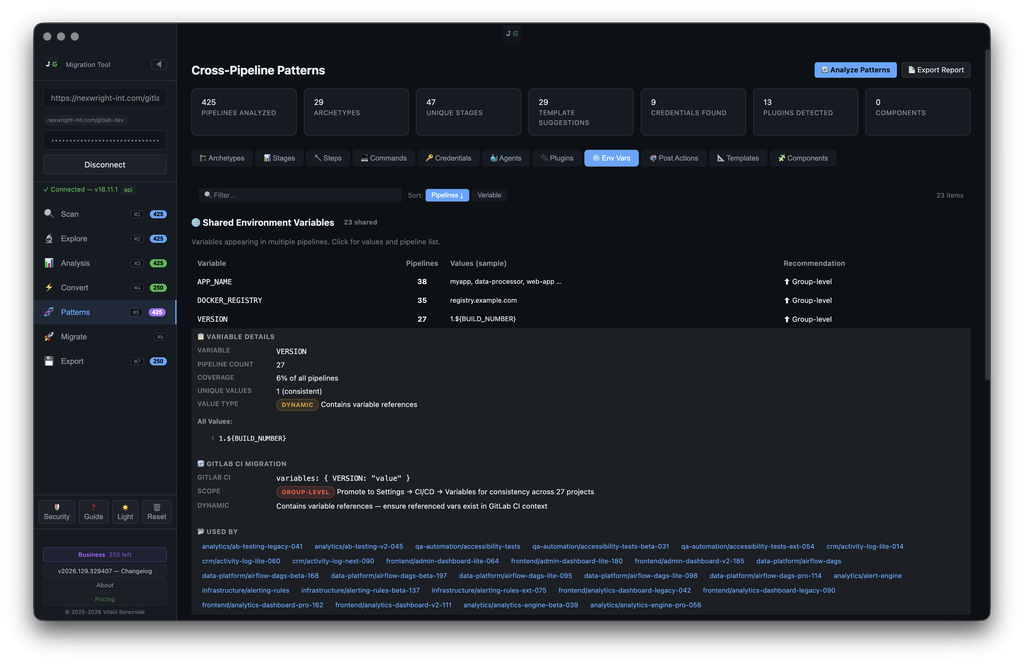Switch to the Stages tab
Image resolution: width=1024 pixels, height=665 pixels.
tap(279, 158)
